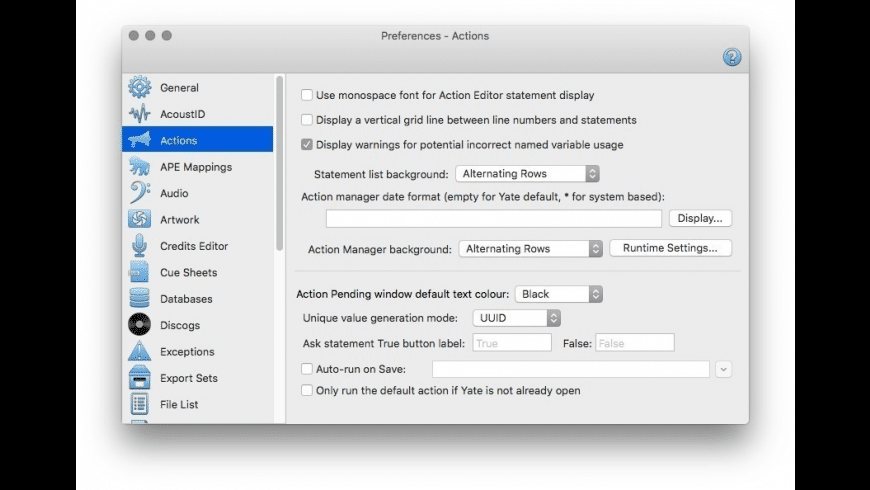Click the File List document icon
The height and width of the screenshot is (490, 870).
coord(139,404)
